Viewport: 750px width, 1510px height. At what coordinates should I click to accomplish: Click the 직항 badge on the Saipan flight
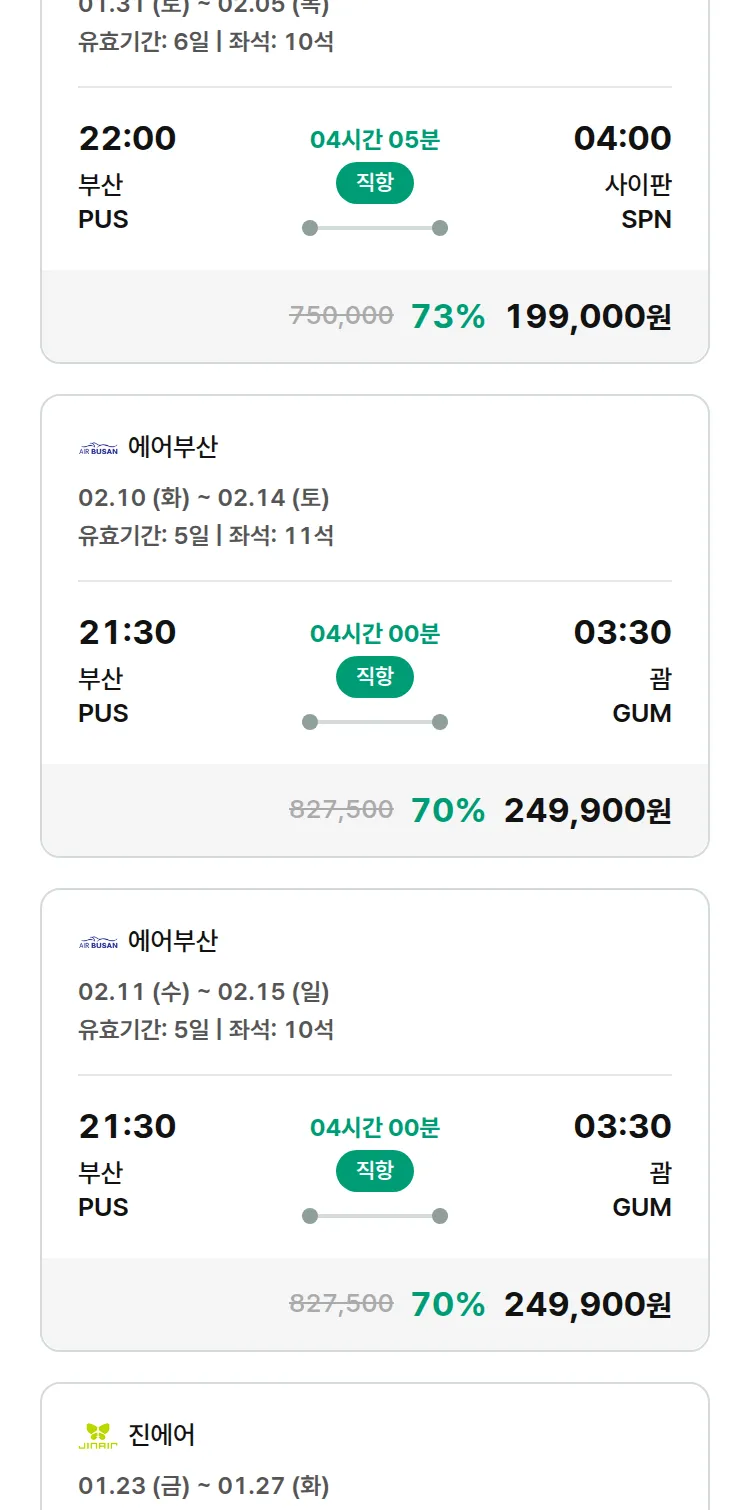[374, 183]
